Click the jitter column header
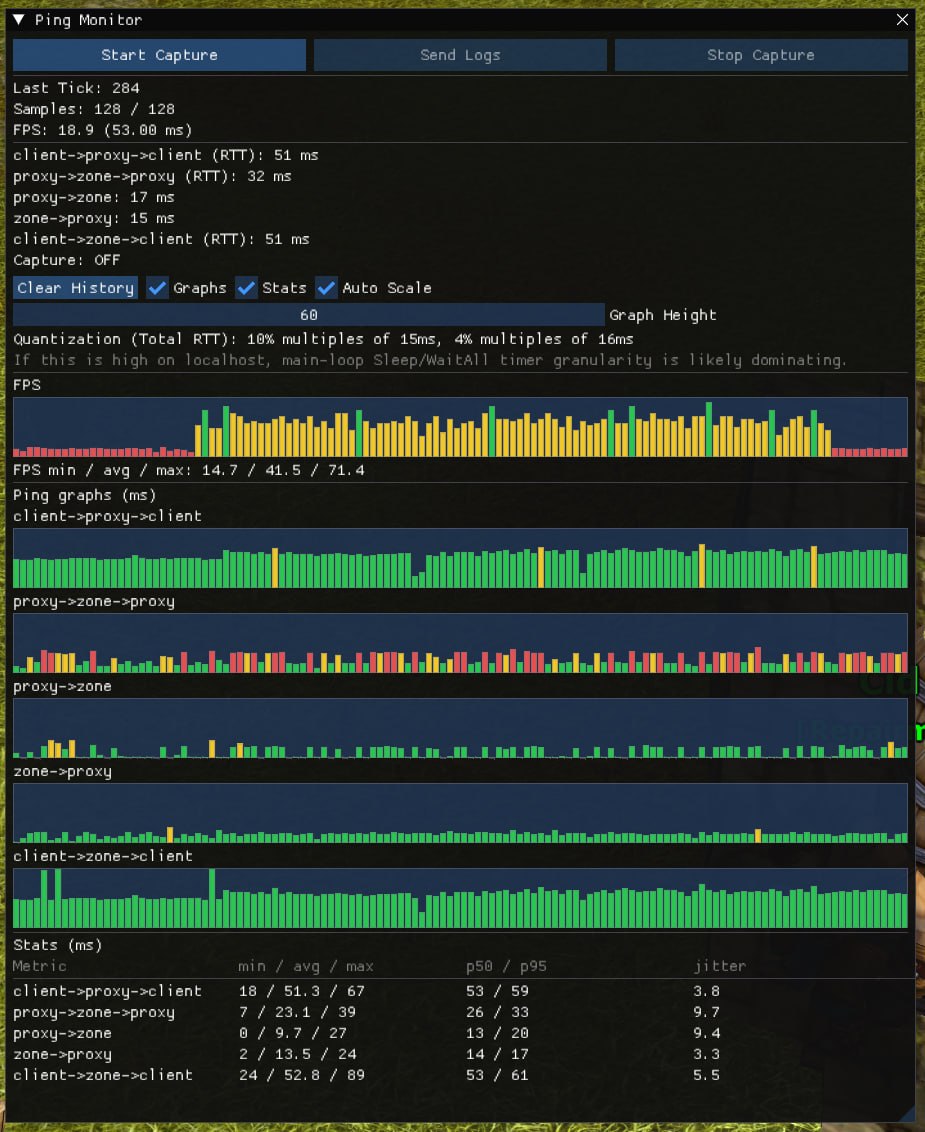The width and height of the screenshot is (925, 1132). (720, 966)
